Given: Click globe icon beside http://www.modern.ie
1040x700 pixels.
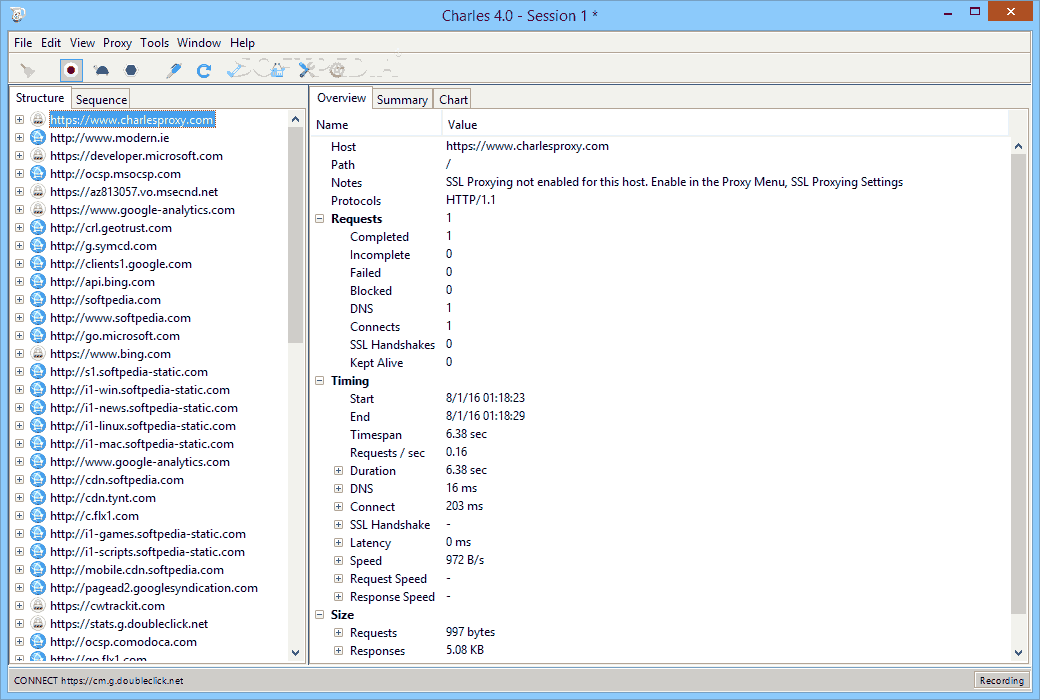Looking at the screenshot, I should [38, 137].
